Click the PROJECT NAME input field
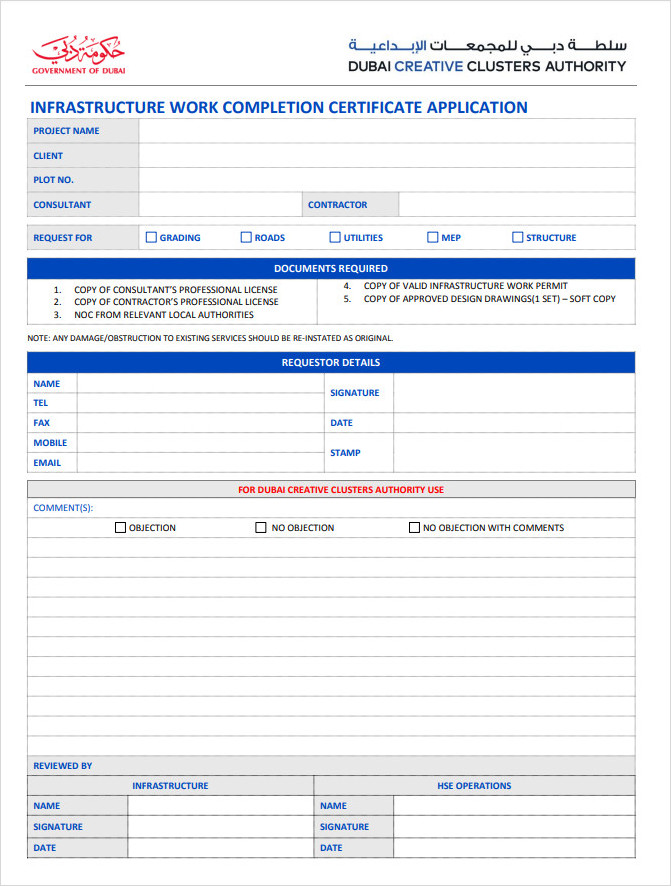671x886 pixels. 387,131
